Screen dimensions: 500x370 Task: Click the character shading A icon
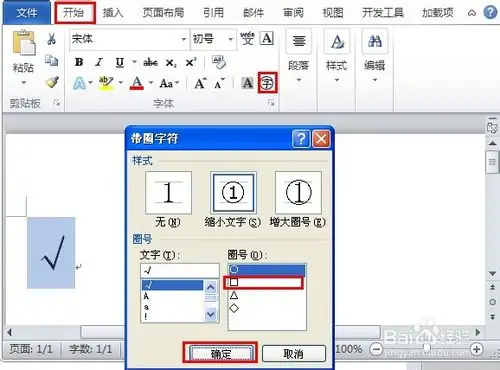[247, 83]
